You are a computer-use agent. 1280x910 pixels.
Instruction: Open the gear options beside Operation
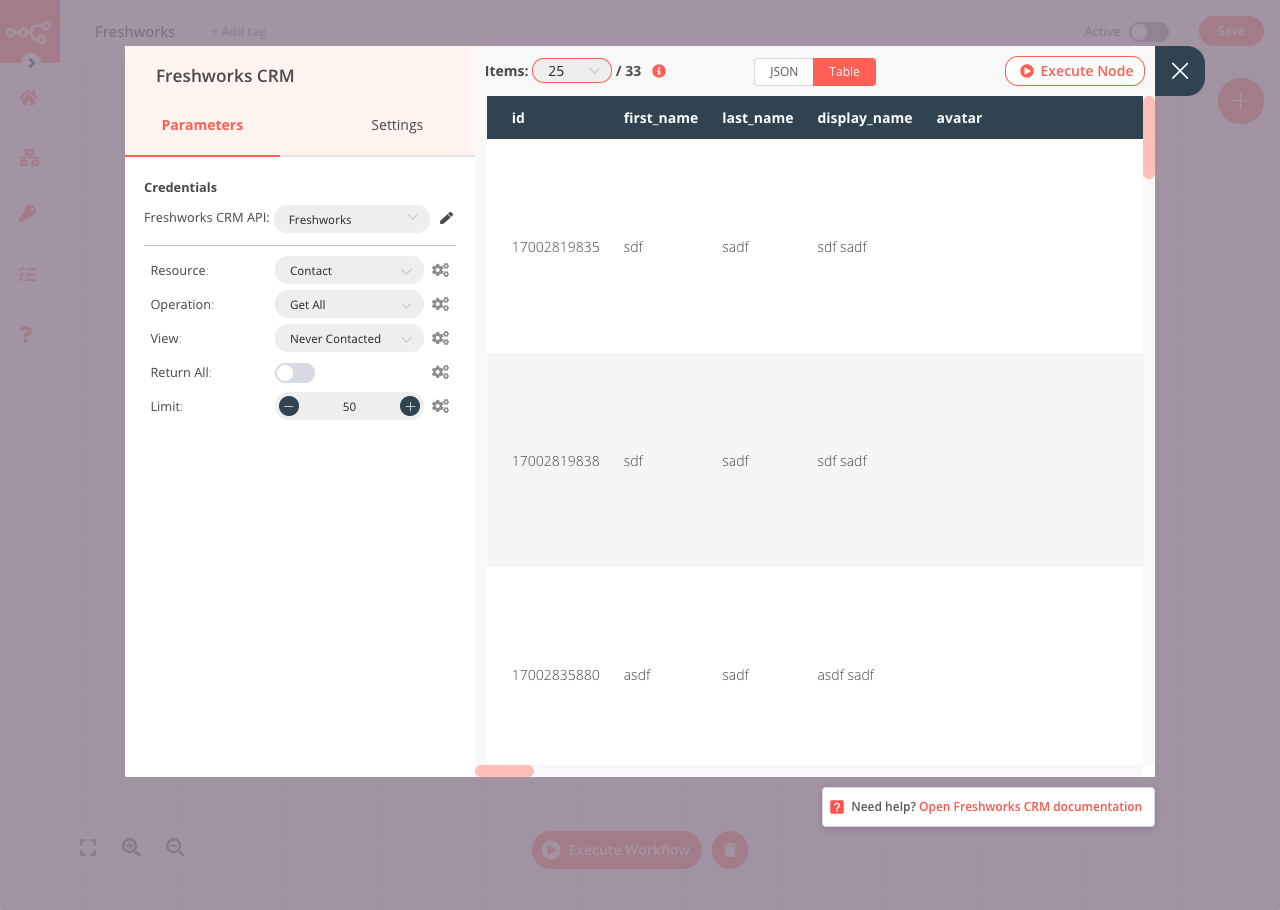(440, 304)
